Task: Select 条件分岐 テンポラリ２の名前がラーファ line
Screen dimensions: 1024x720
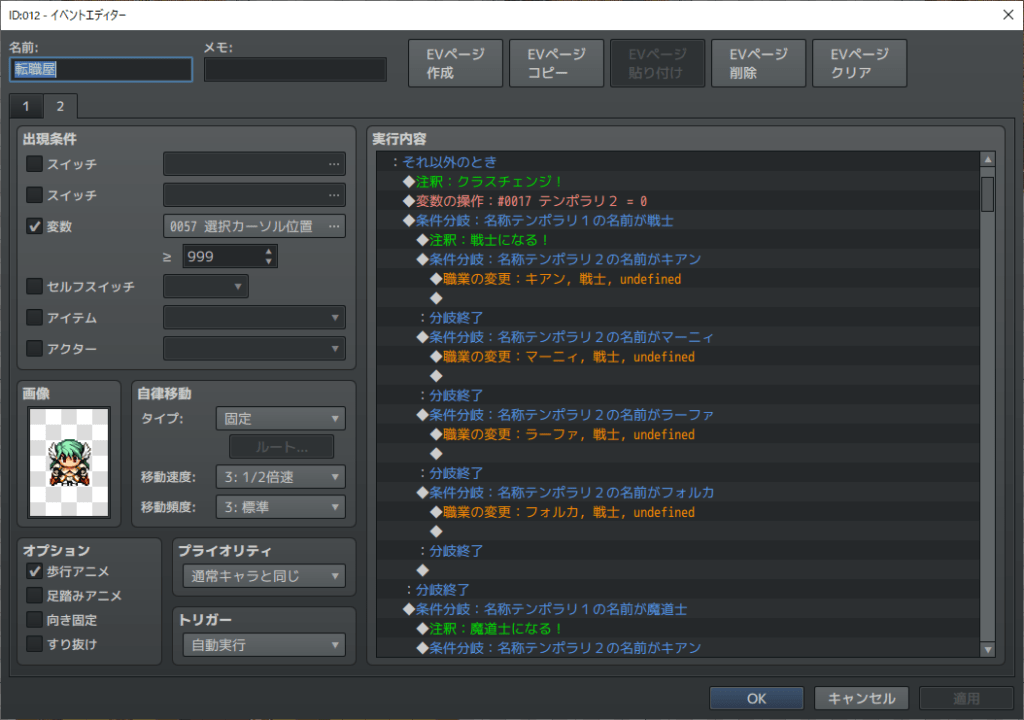Action: click(x=678, y=415)
